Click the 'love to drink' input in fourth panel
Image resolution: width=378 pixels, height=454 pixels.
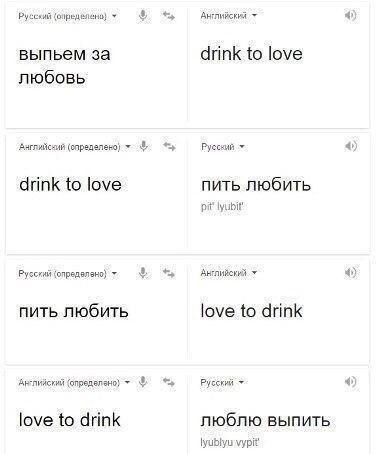pyautogui.click(x=70, y=419)
